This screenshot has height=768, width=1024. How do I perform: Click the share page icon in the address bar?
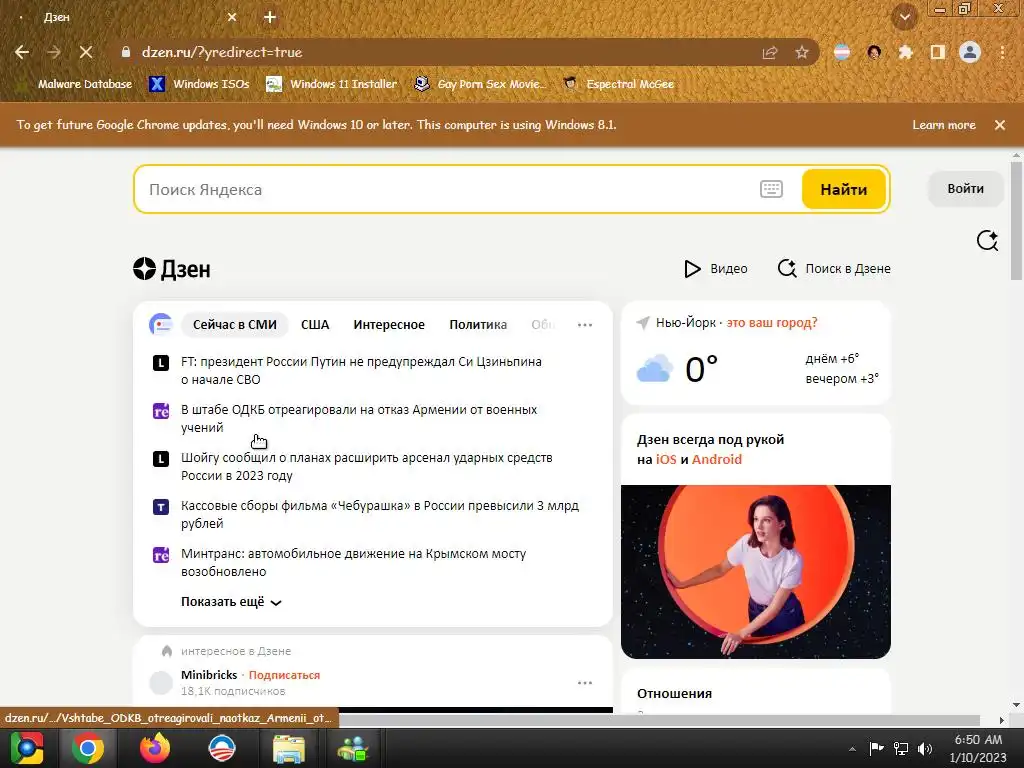770,52
